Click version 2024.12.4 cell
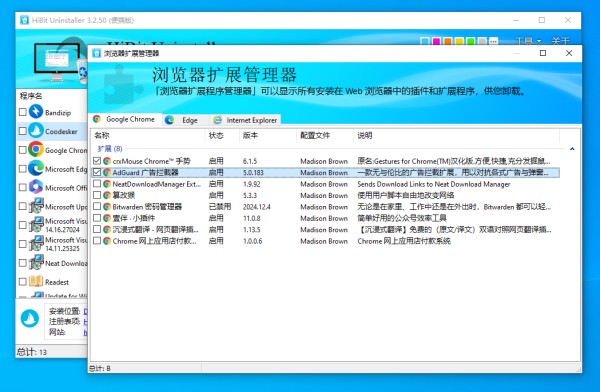The image size is (600, 392). pyautogui.click(x=256, y=207)
